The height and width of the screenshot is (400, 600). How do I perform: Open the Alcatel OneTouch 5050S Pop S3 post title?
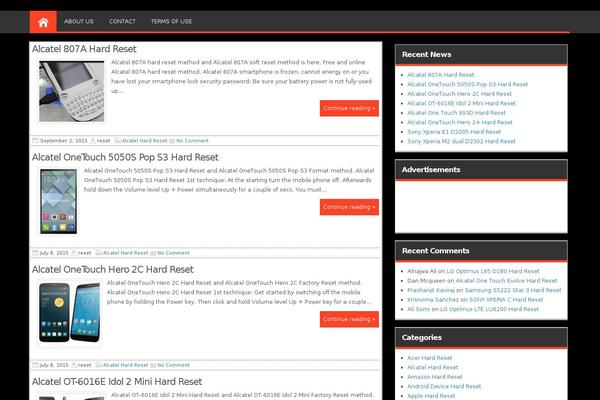(125, 157)
